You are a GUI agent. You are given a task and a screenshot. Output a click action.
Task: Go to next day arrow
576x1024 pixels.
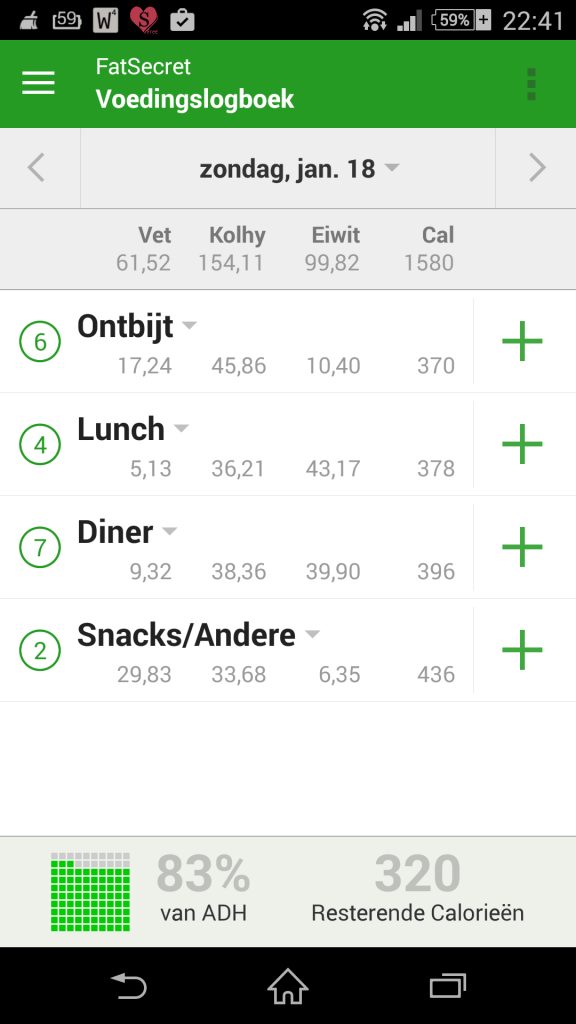[537, 168]
